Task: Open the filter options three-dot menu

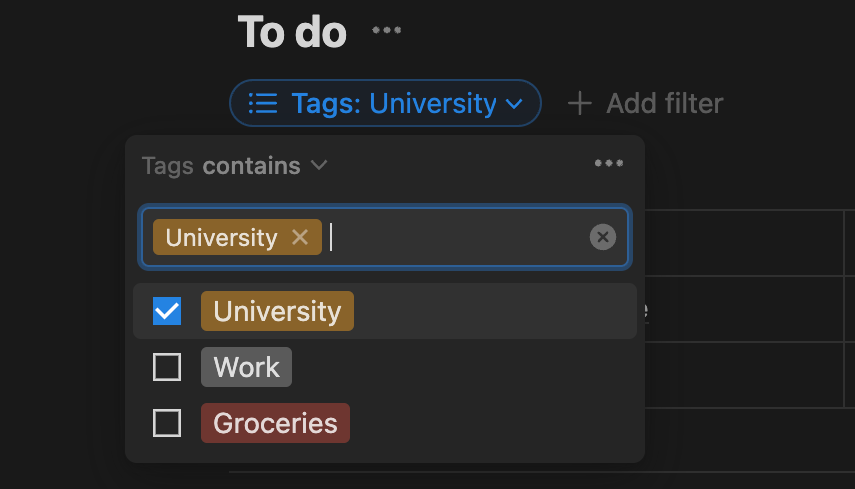Action: [x=609, y=164]
